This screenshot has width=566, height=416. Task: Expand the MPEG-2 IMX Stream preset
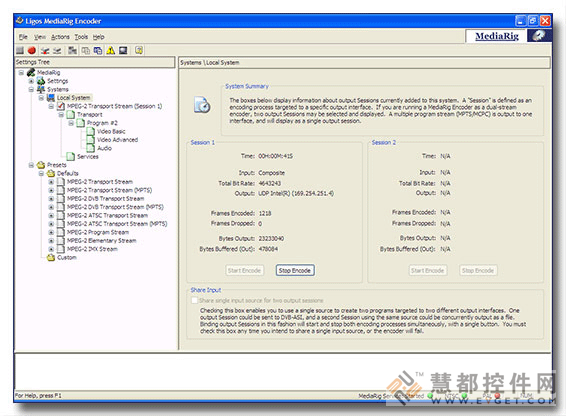[51, 249]
